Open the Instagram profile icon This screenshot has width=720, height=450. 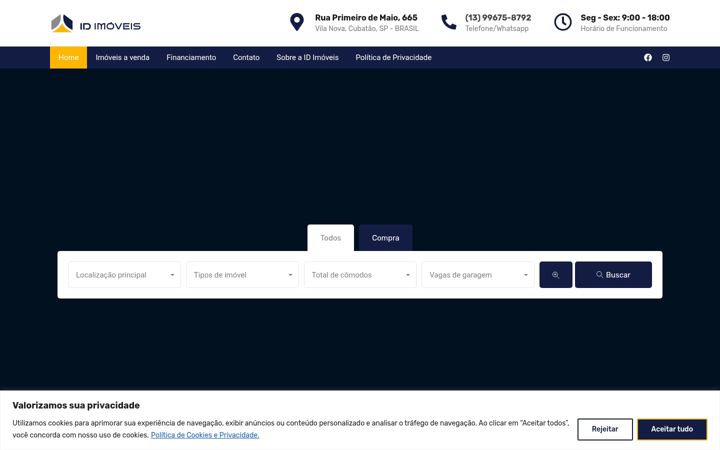click(666, 57)
